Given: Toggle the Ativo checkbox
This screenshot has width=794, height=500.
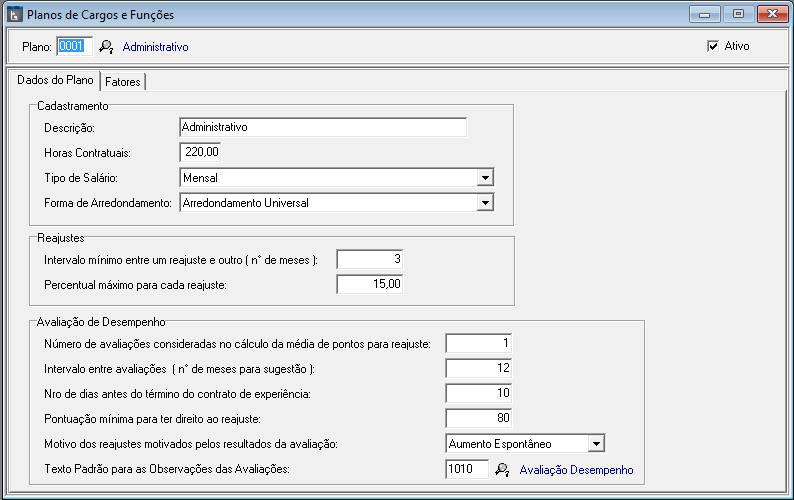Looking at the screenshot, I should [x=713, y=46].
